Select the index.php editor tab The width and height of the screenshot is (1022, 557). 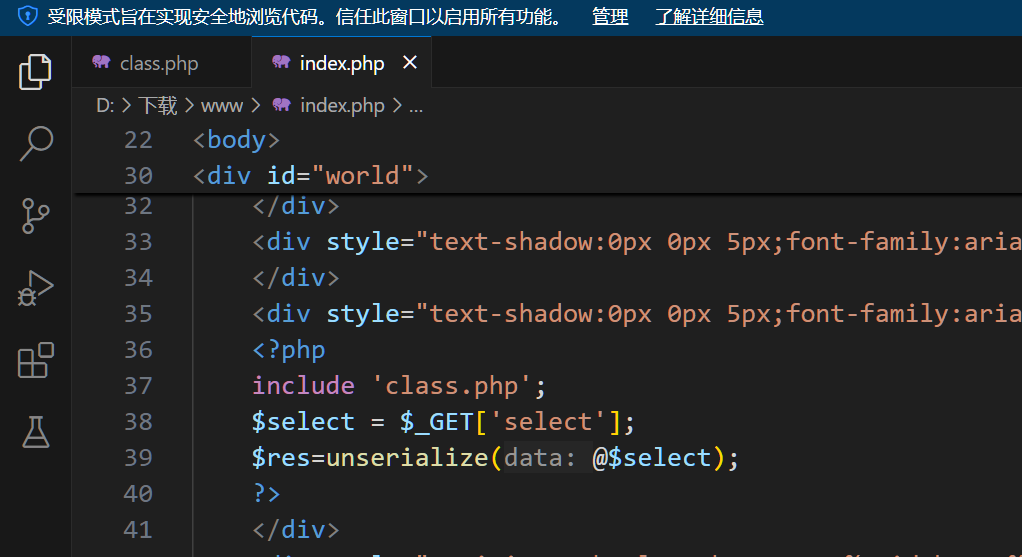pos(341,64)
